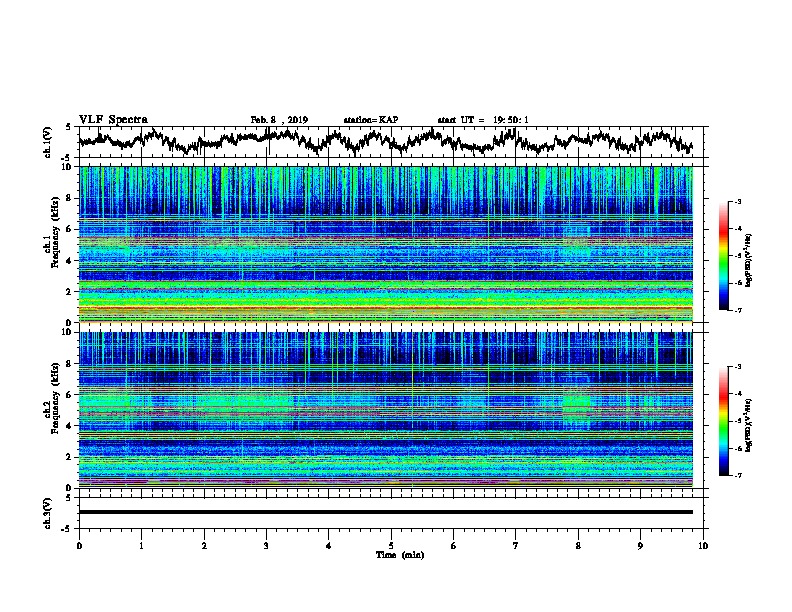Viewport: 792px width, 612px height.
Task: Click the ch.2 spectrogram color scale bar
Action: pyautogui.click(x=723, y=421)
